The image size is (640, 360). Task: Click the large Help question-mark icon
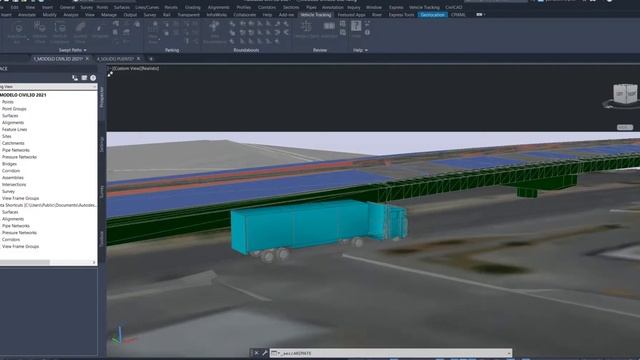coord(356,27)
